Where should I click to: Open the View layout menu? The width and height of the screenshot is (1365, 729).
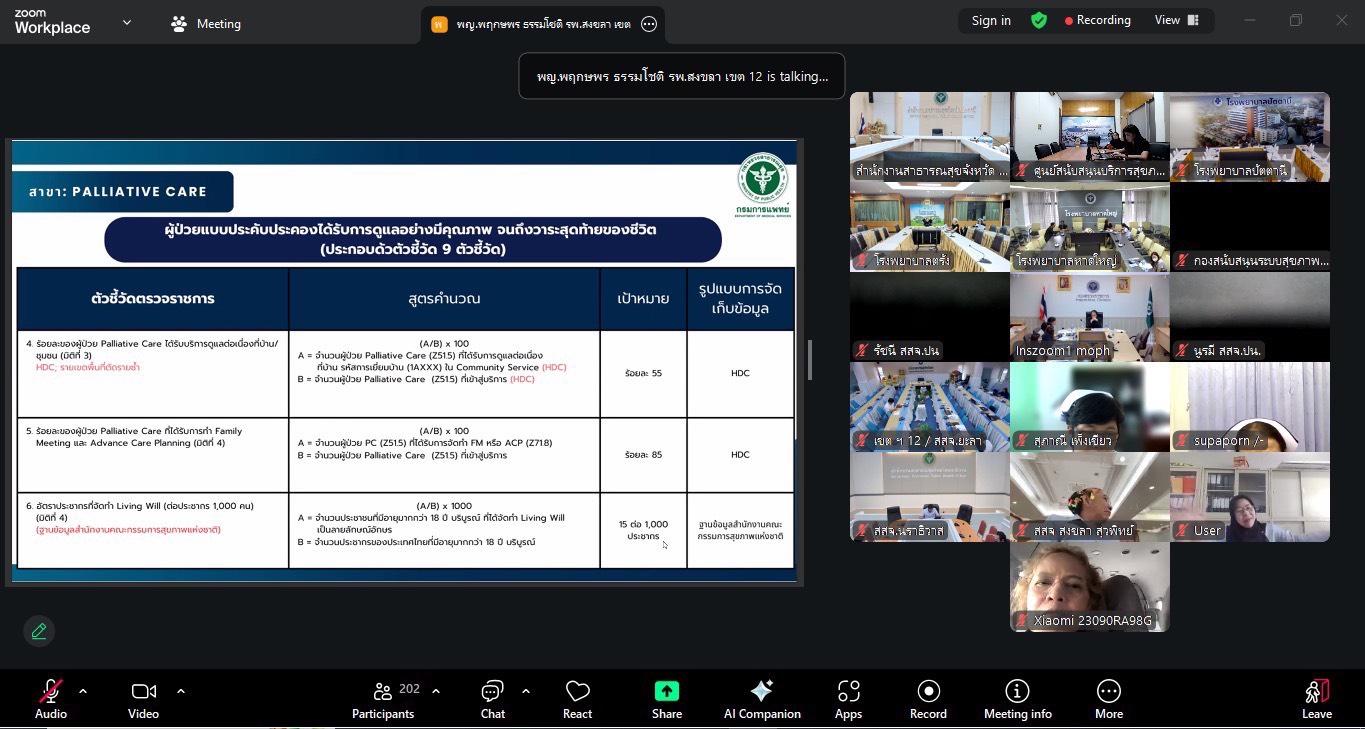pyautogui.click(x=1177, y=20)
